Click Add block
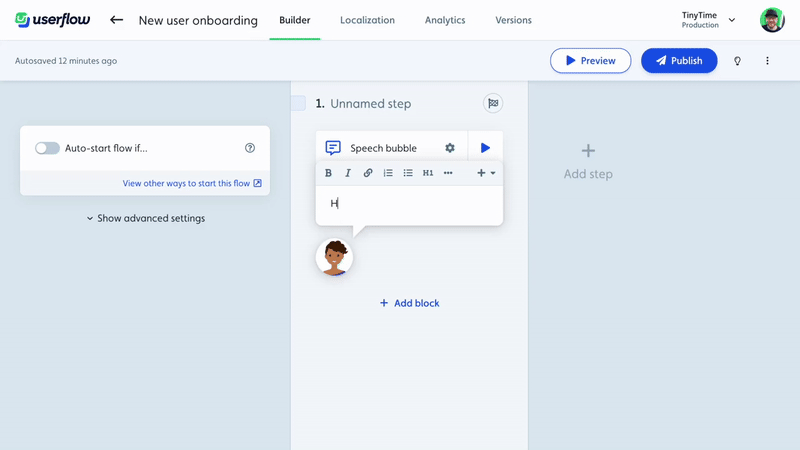Viewport: 800px width, 450px height. pyautogui.click(x=409, y=303)
